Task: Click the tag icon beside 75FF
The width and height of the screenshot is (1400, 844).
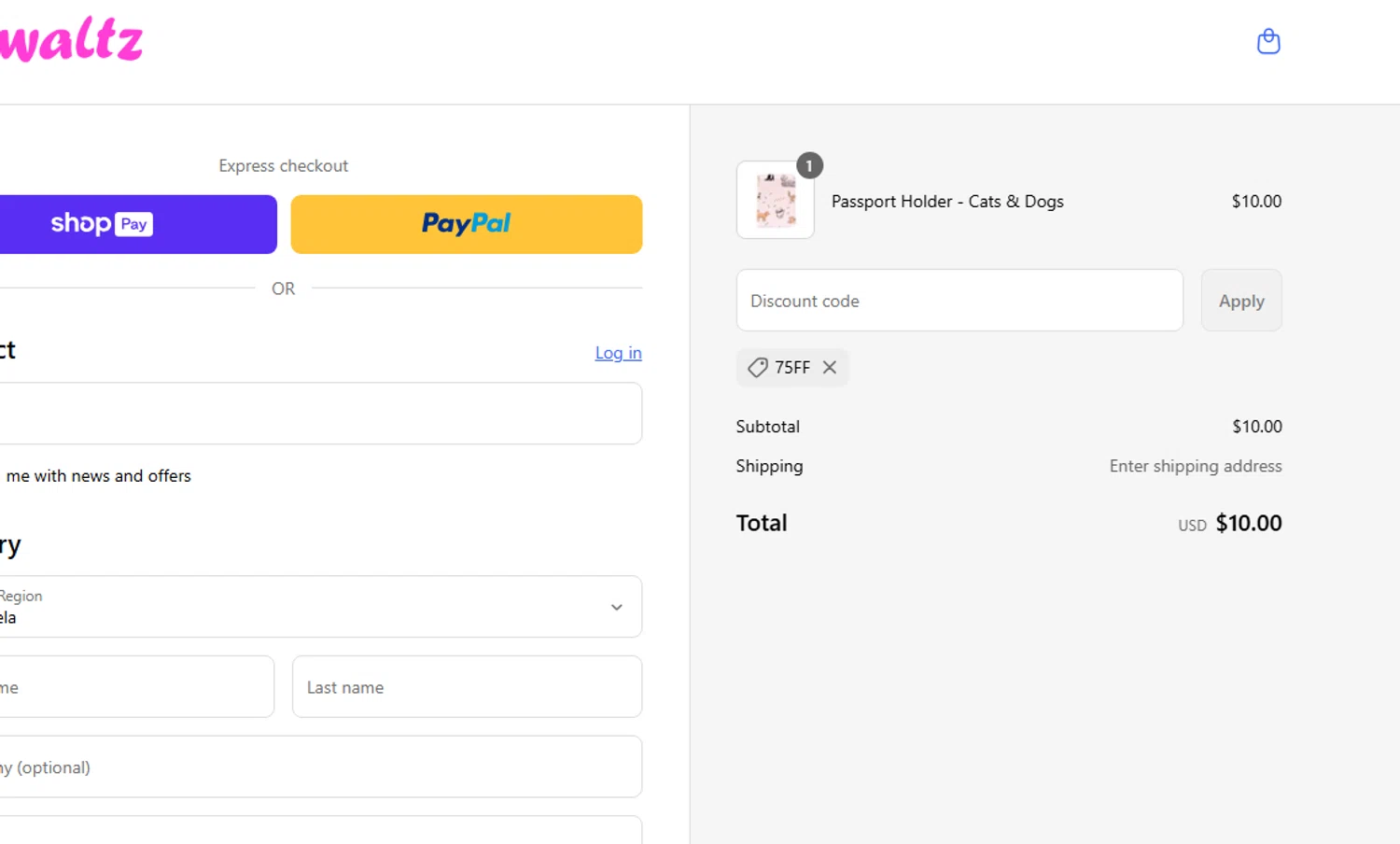Action: pyautogui.click(x=758, y=368)
